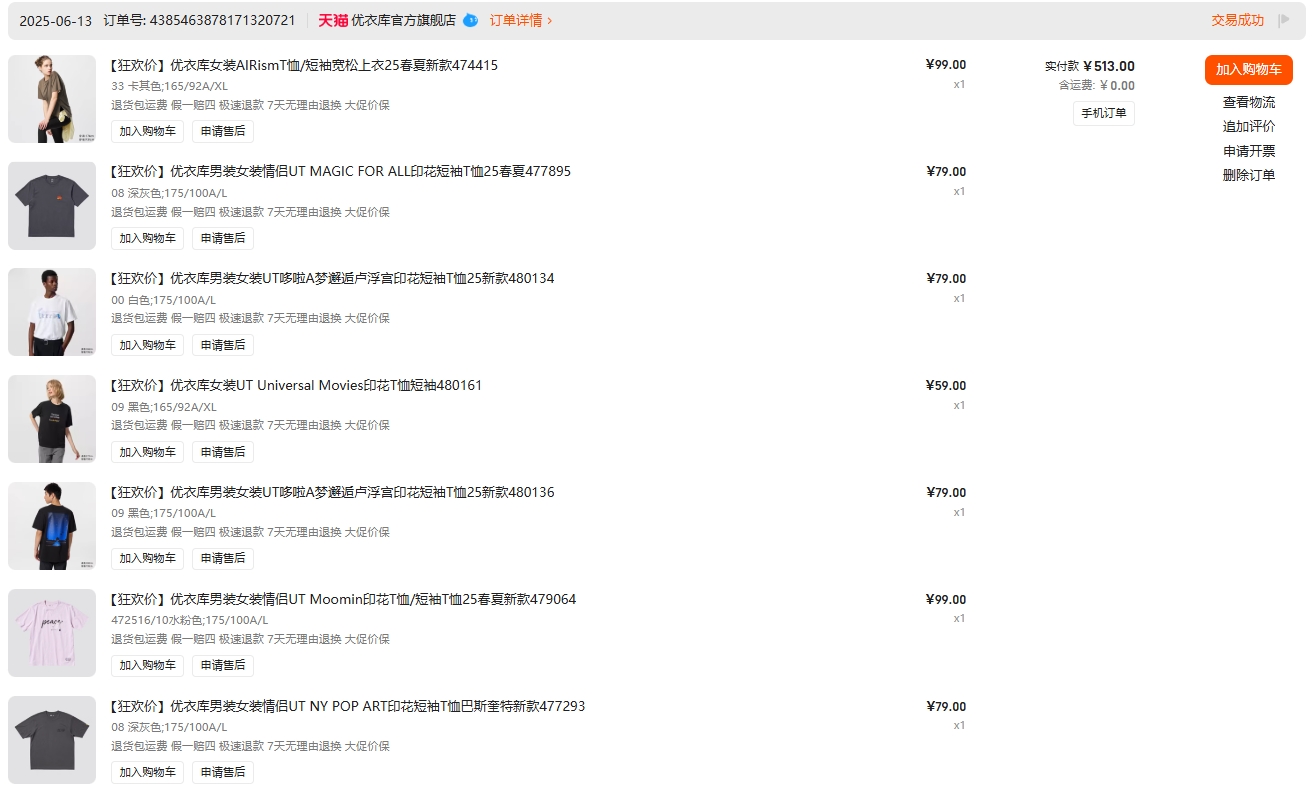
Task: Click 申请售后 under Moomin 479064 item
Action: click(x=223, y=665)
